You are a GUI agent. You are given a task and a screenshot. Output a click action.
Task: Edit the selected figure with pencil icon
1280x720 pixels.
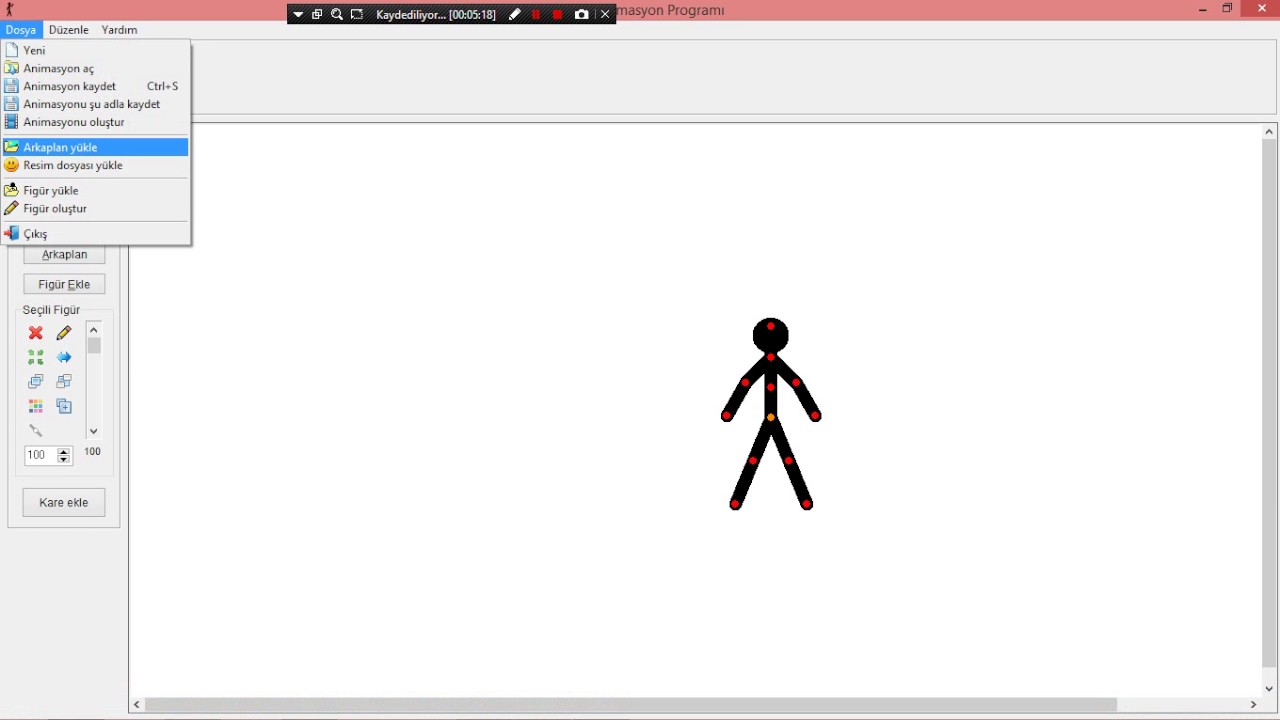64,333
